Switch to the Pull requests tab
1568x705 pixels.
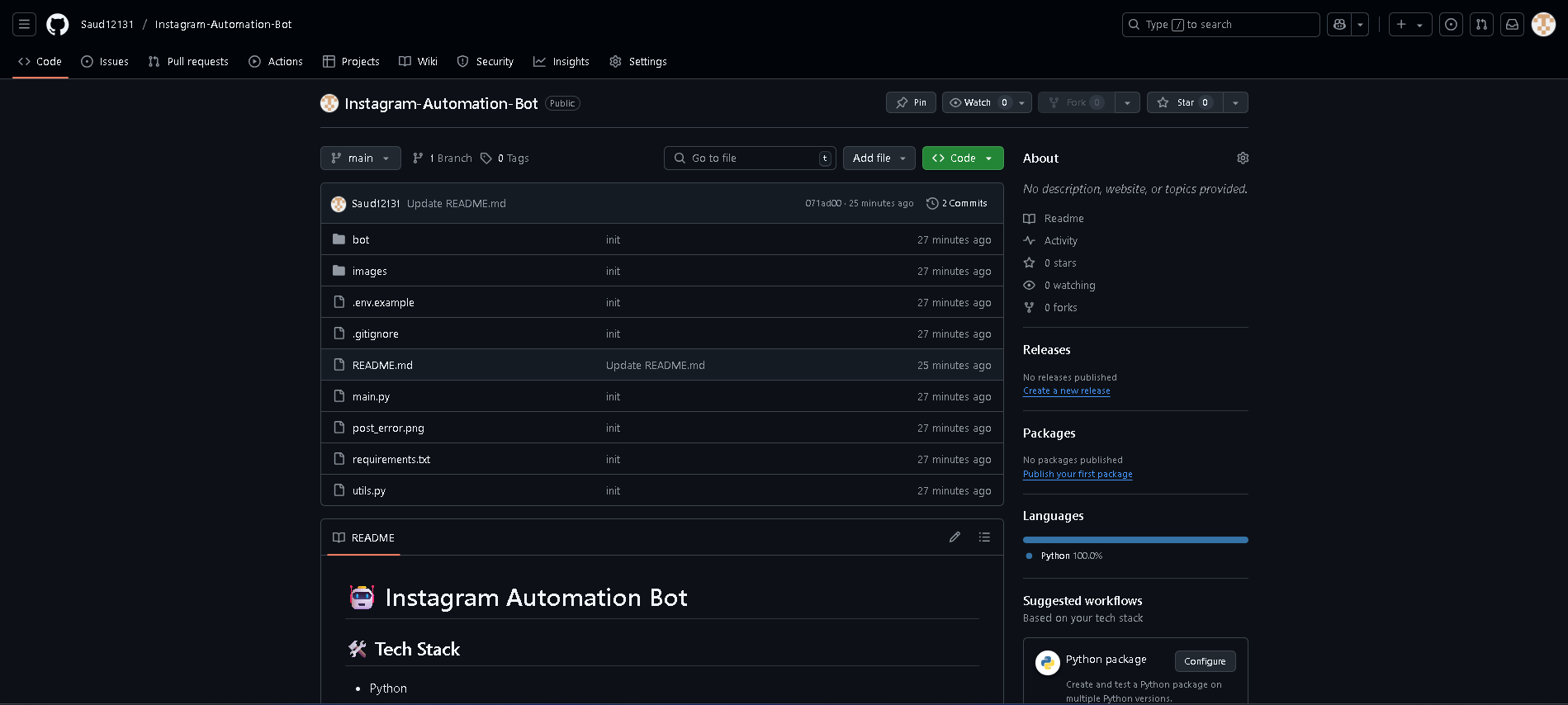(188, 61)
